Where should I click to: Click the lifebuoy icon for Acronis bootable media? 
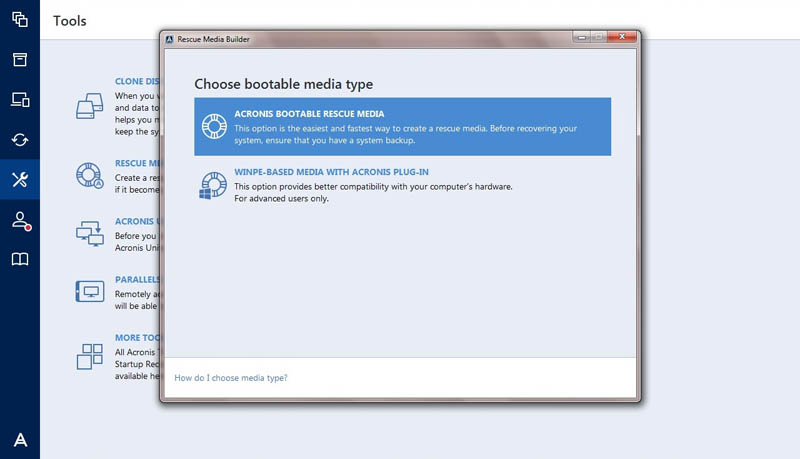[x=214, y=126]
